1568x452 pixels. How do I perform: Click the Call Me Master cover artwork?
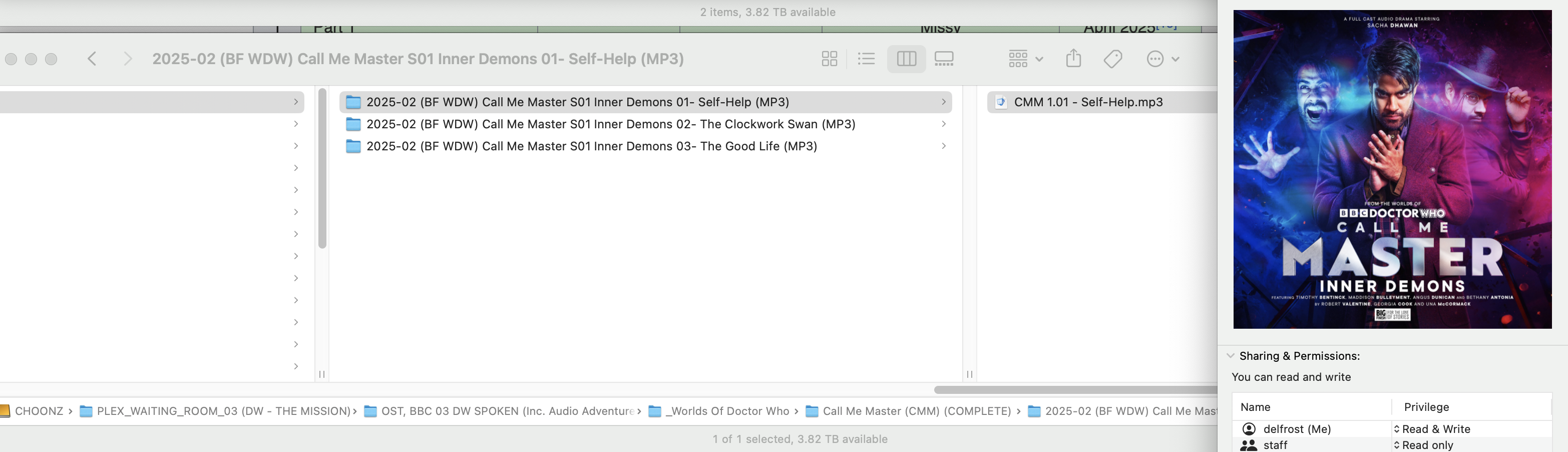pyautogui.click(x=1392, y=169)
